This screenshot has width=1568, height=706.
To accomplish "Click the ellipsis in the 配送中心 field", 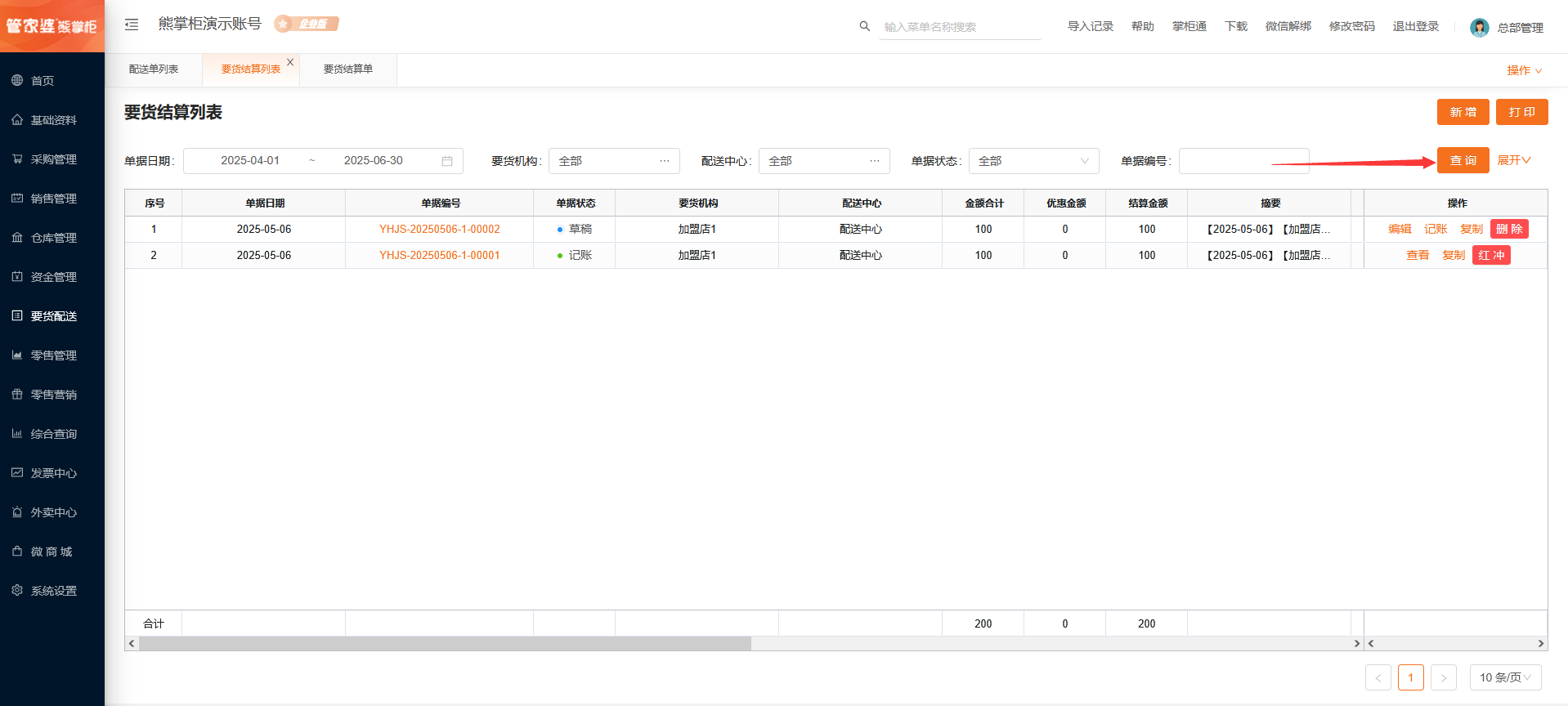I will click(875, 161).
